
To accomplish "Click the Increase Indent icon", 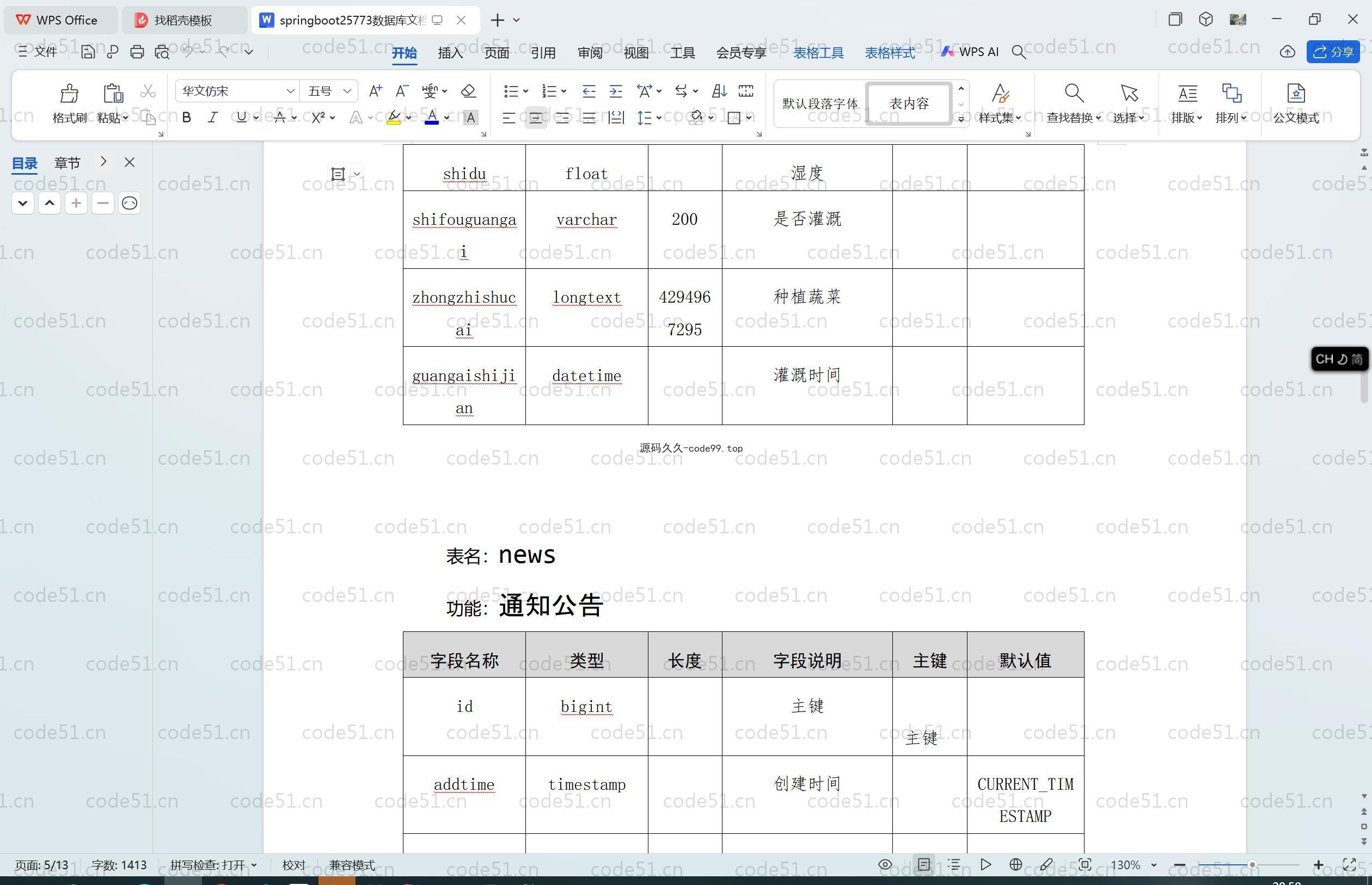I will (616, 91).
